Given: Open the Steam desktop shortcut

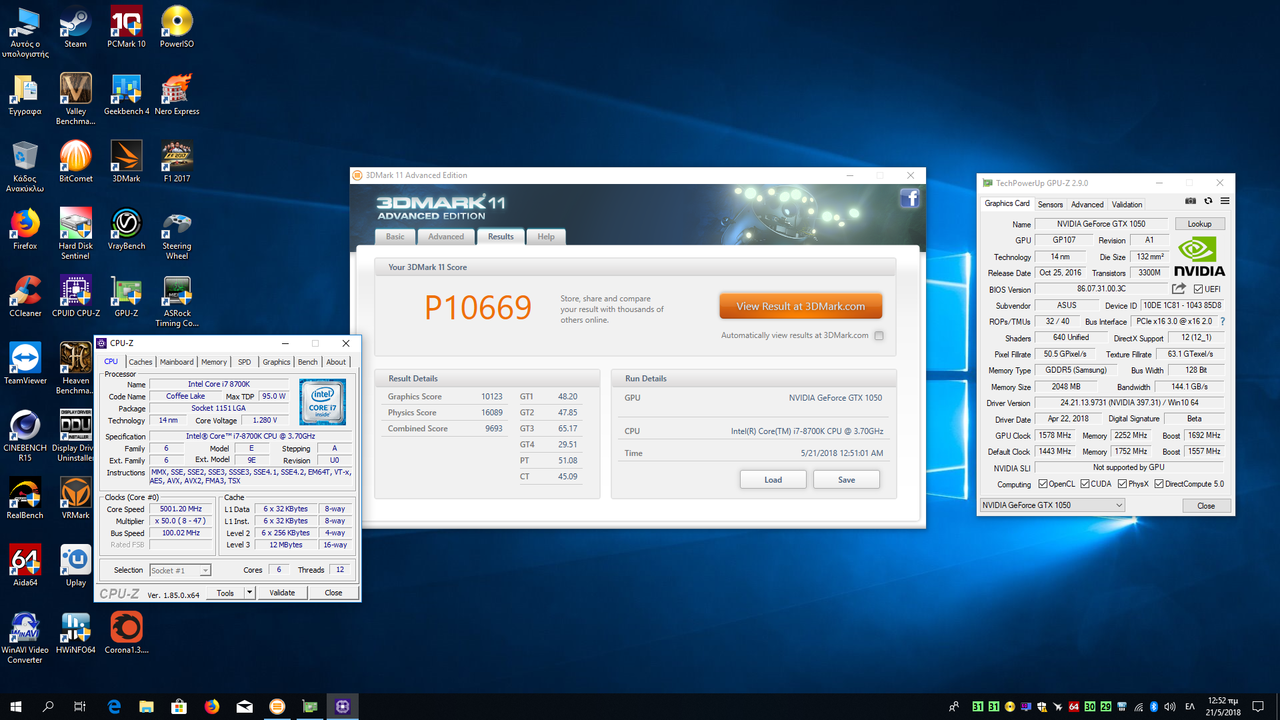Looking at the screenshot, I should (75, 27).
